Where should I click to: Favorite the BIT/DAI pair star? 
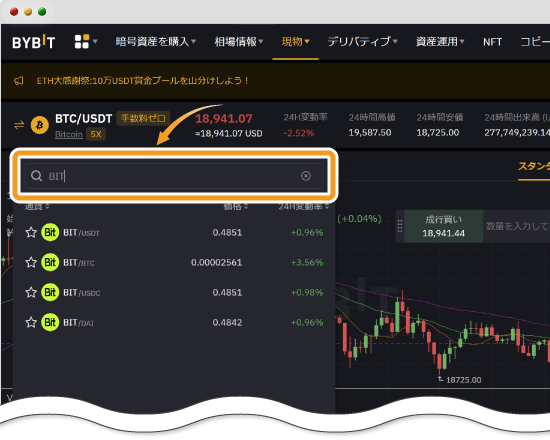[x=31, y=322]
